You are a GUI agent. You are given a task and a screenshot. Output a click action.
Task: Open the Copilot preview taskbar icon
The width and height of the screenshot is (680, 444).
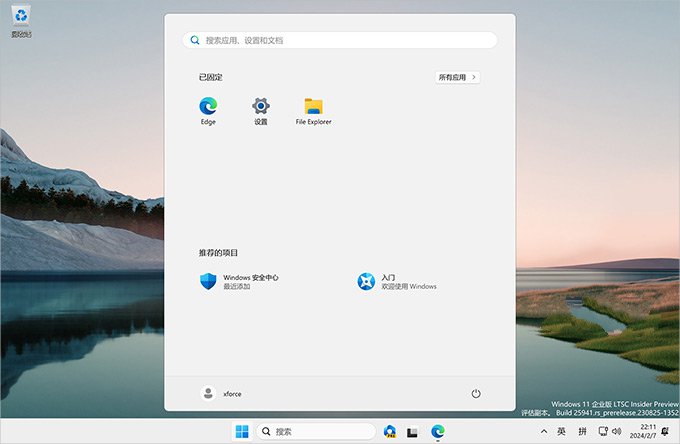(x=390, y=431)
